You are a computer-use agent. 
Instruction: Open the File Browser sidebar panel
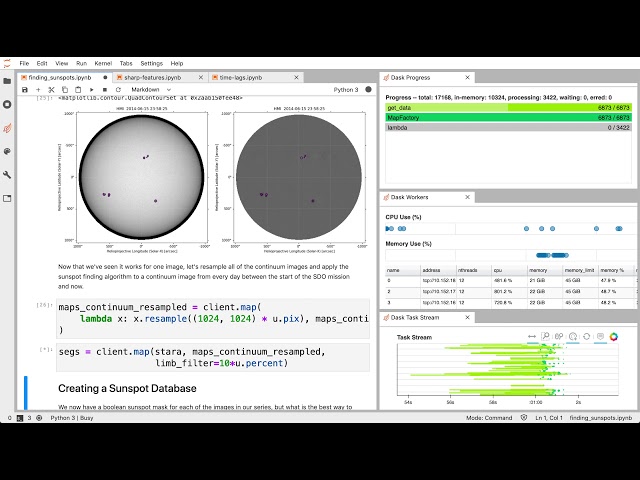(7, 81)
